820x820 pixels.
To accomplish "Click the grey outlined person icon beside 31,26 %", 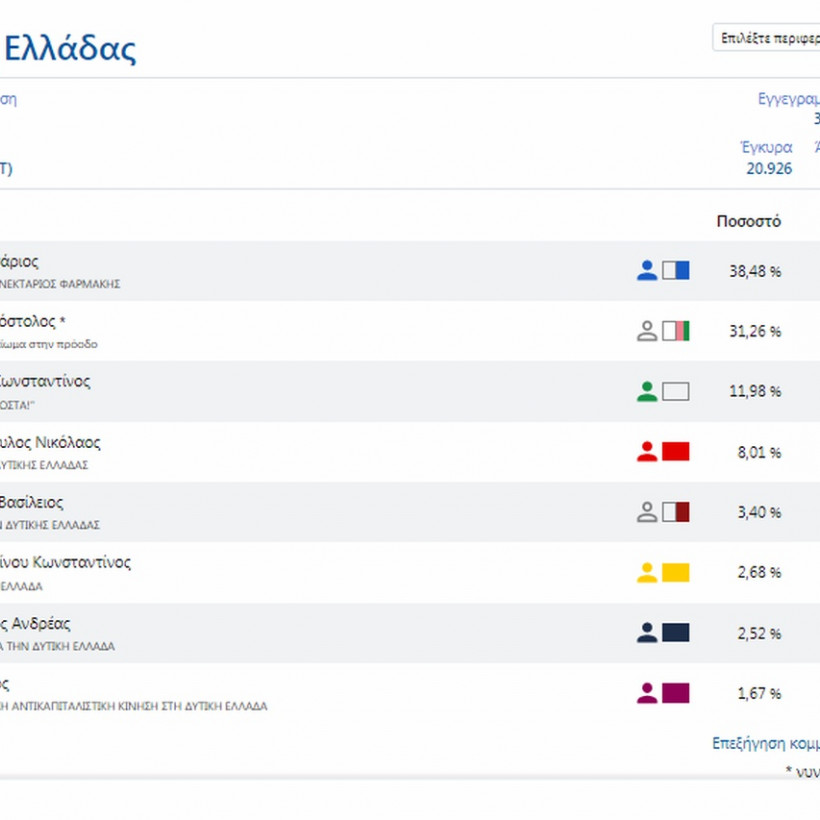I will [x=647, y=331].
